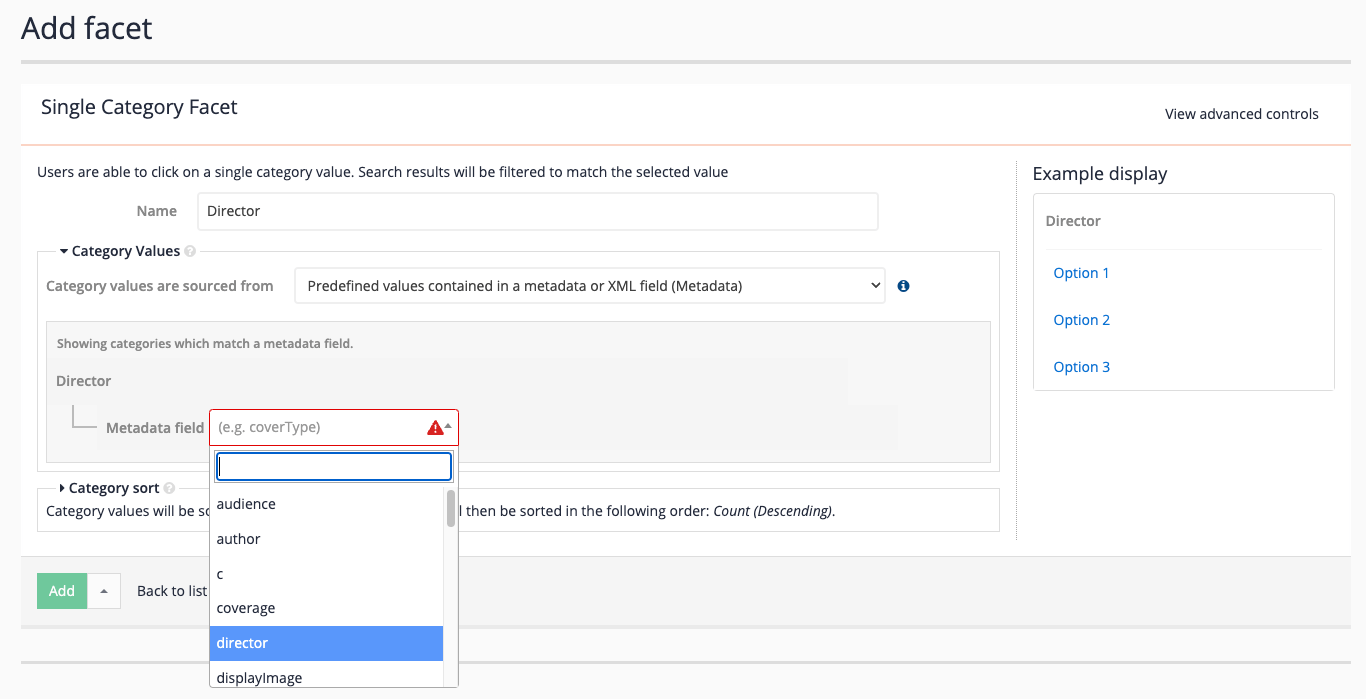
Task: Go Back to list
Action: pyautogui.click(x=171, y=591)
